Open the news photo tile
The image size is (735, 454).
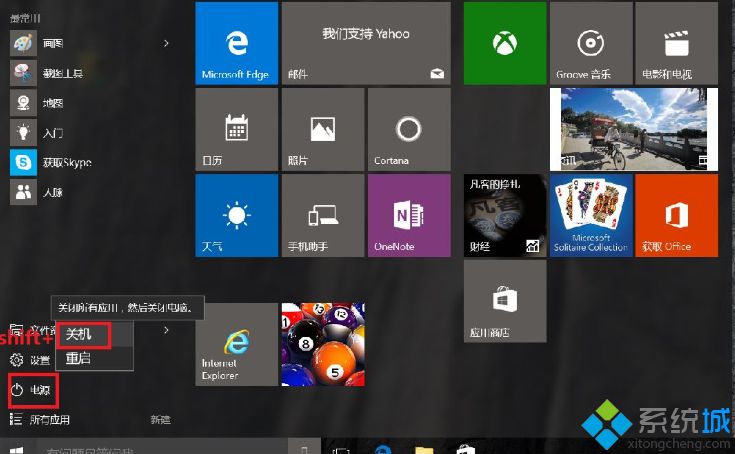click(634, 129)
